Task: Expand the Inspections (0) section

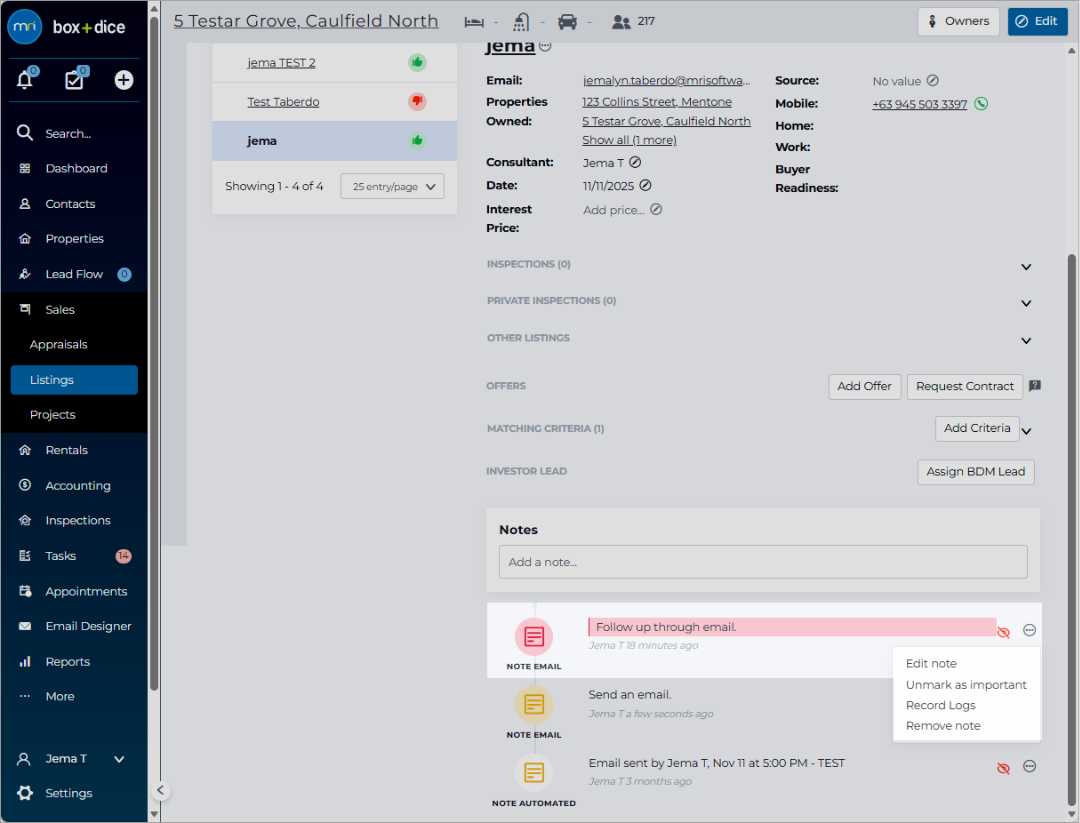Action: pos(1026,267)
